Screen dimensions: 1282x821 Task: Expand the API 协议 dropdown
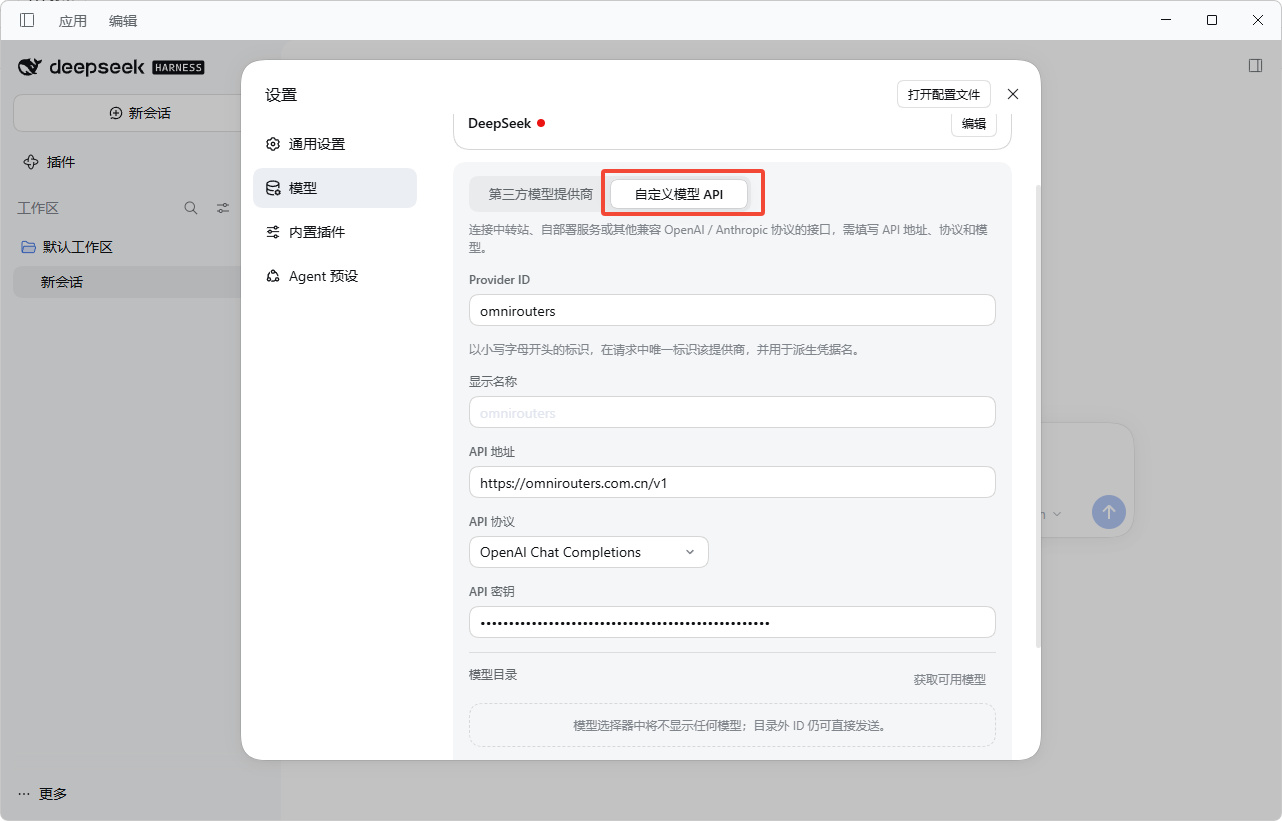click(x=588, y=552)
